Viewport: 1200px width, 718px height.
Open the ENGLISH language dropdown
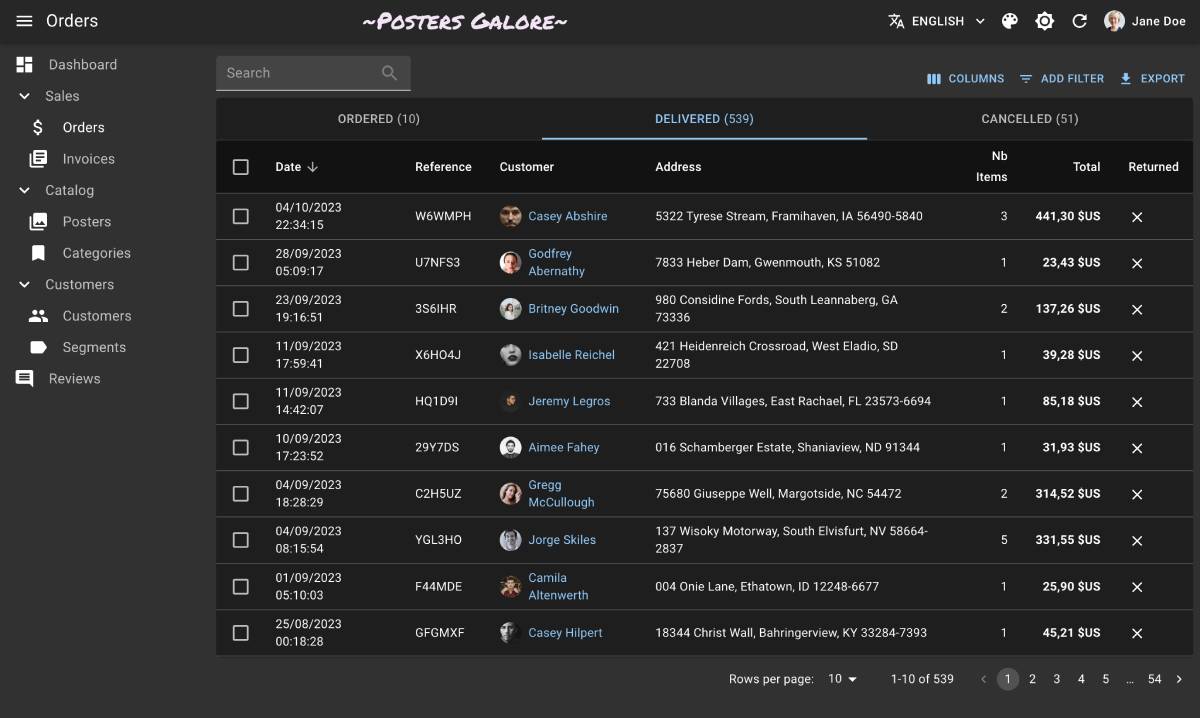click(x=936, y=21)
